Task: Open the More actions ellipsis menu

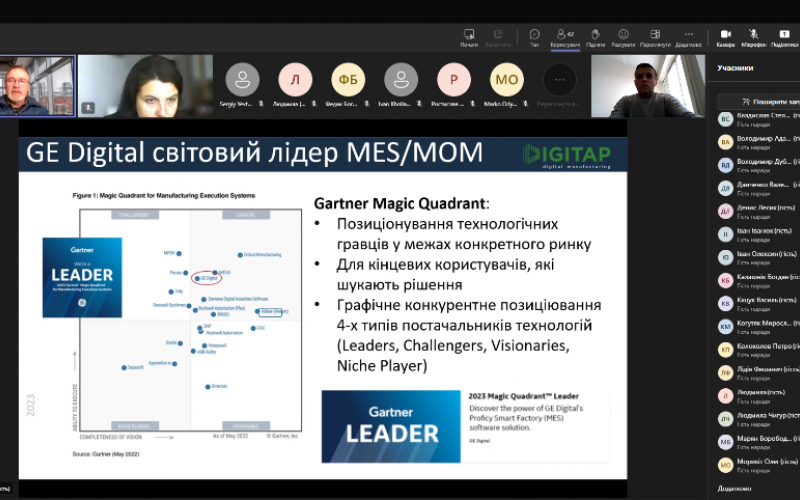Action: pos(688,38)
